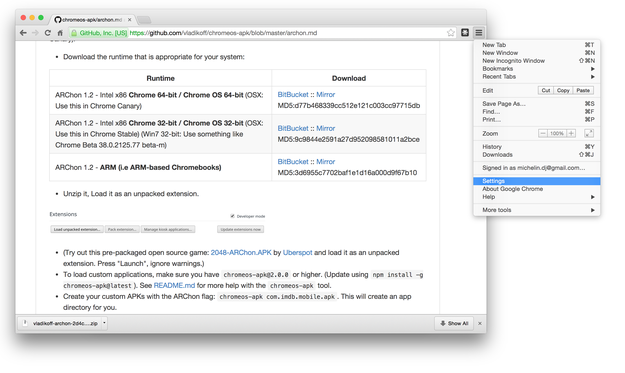
Task: Open the 2048-ARChon.APK link
Action: 241,253
